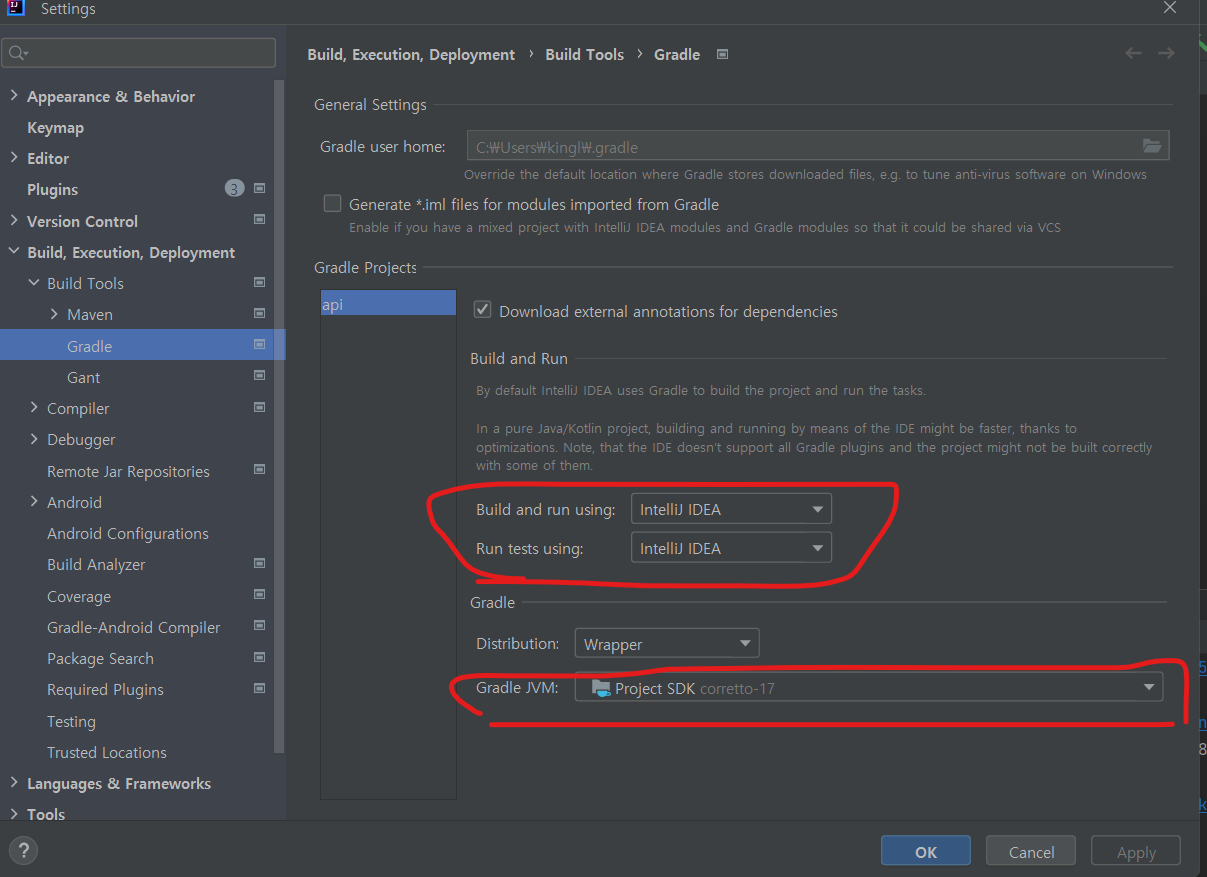Click Build, Execution, Deployment breadcrumb
Screen dimensions: 1207x877
[x=411, y=54]
